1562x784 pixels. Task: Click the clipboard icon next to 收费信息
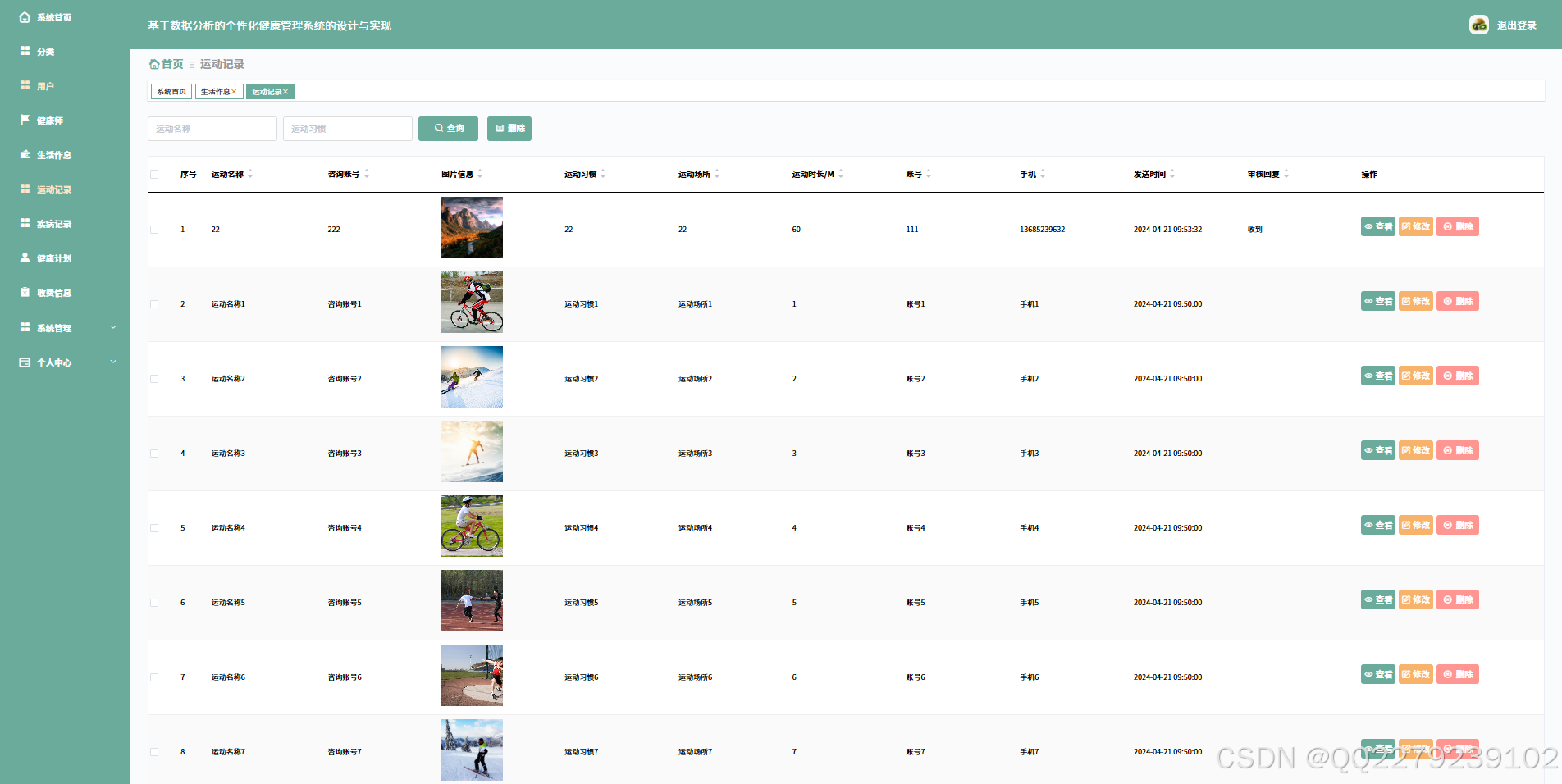25,292
